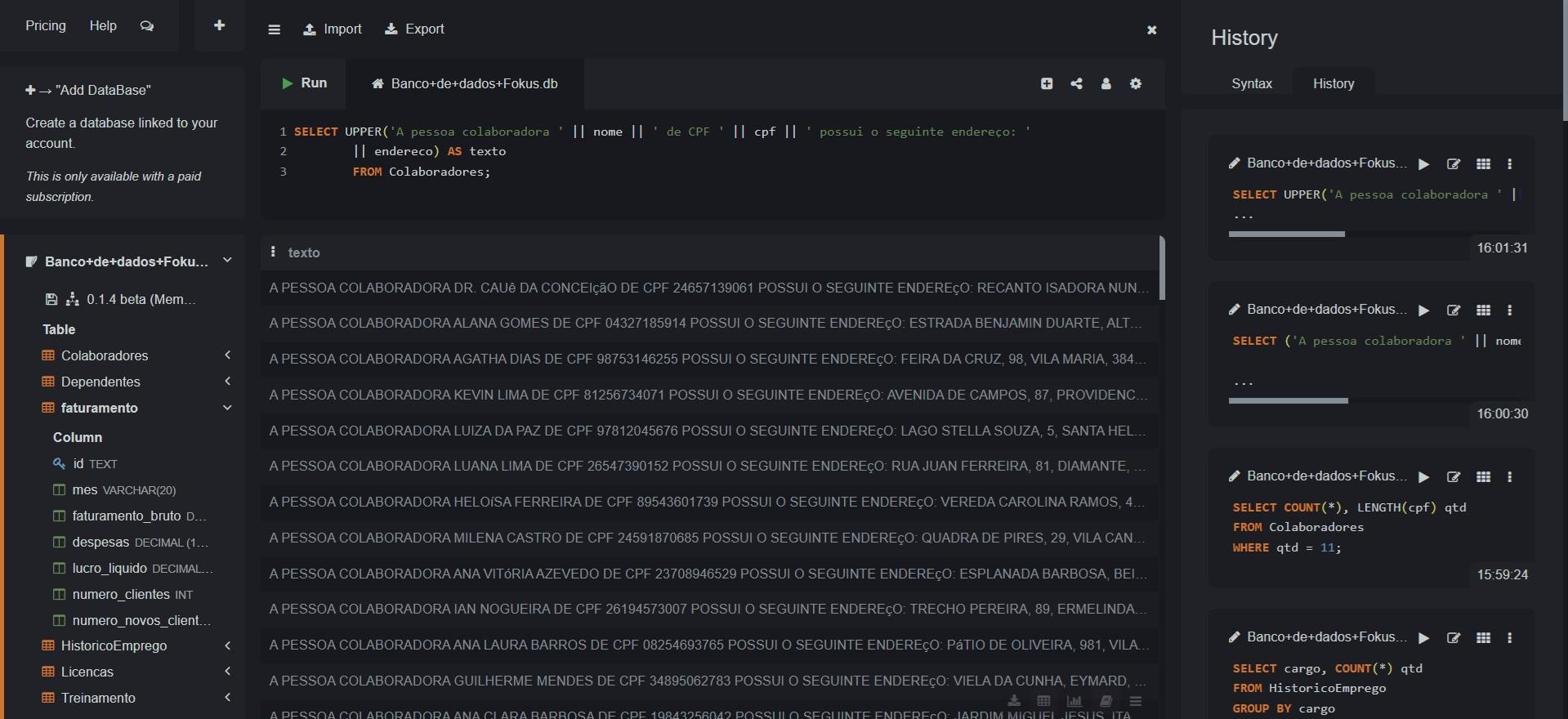Select the Banco+de+dados+Fokus.db editor tab
Screen dimensions: 1568x719
click(x=465, y=84)
